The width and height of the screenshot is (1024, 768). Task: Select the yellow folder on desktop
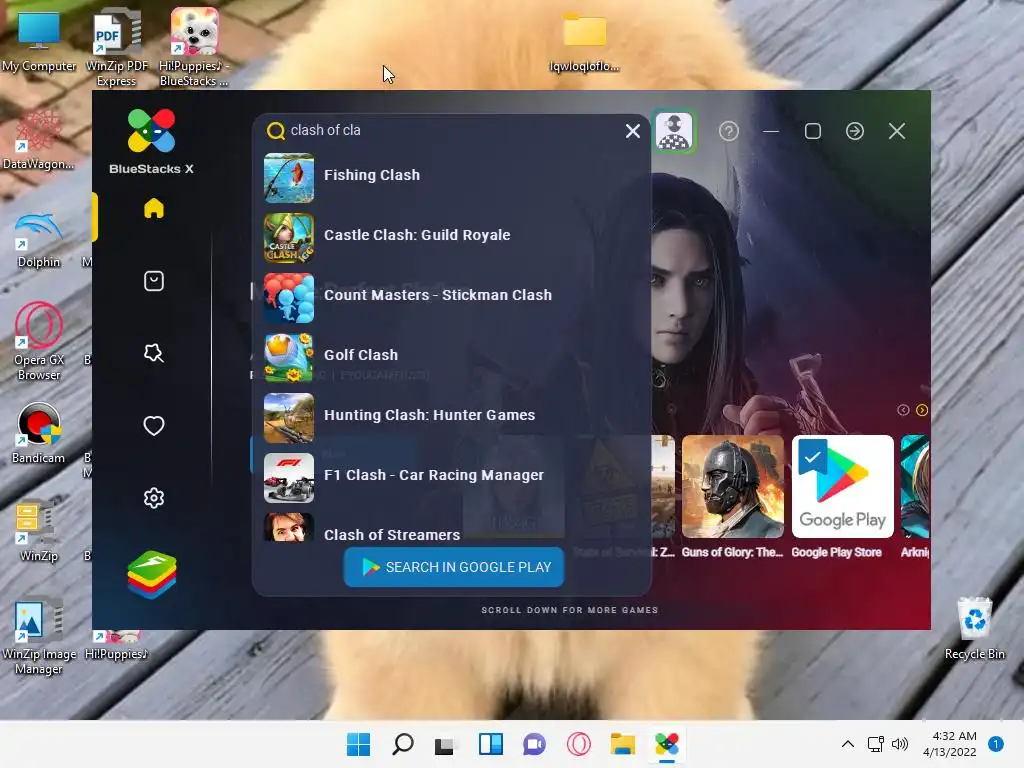tap(584, 40)
